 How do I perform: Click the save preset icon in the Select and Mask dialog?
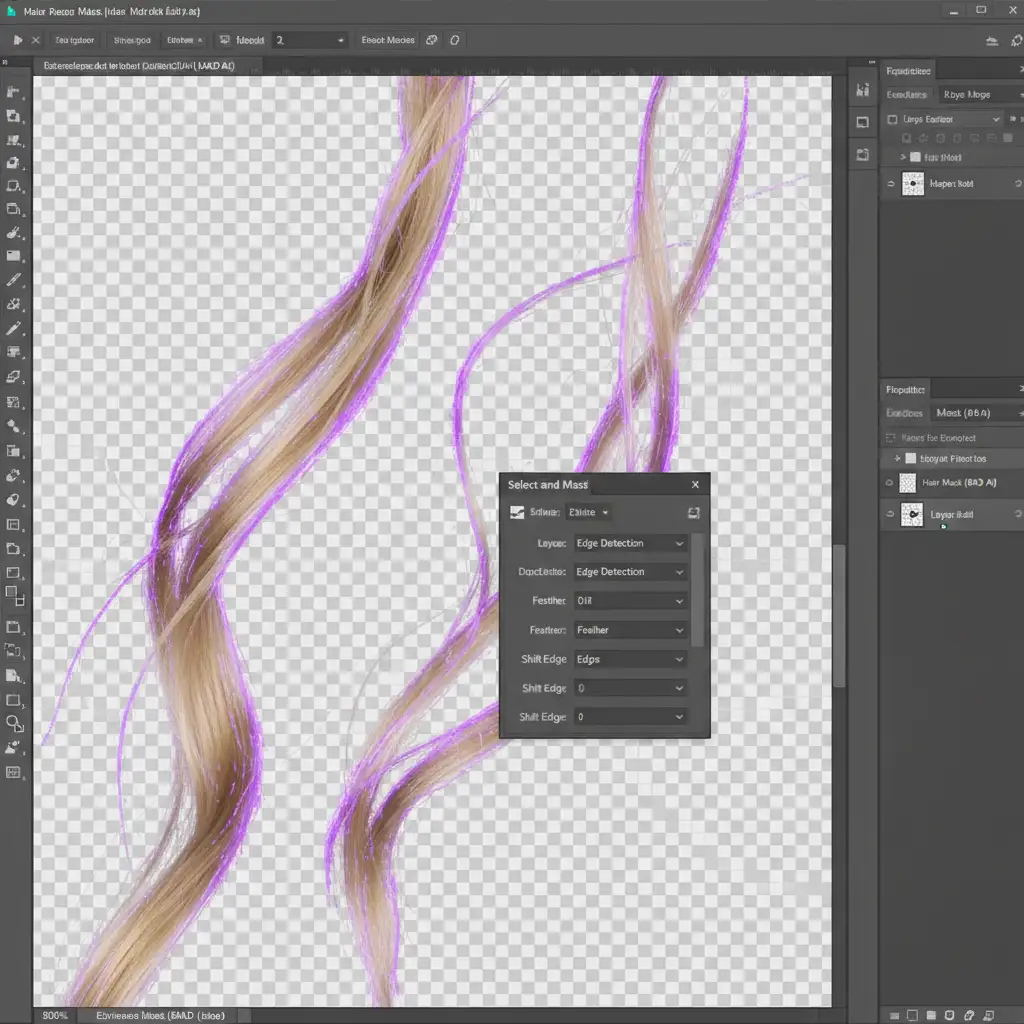pos(693,512)
